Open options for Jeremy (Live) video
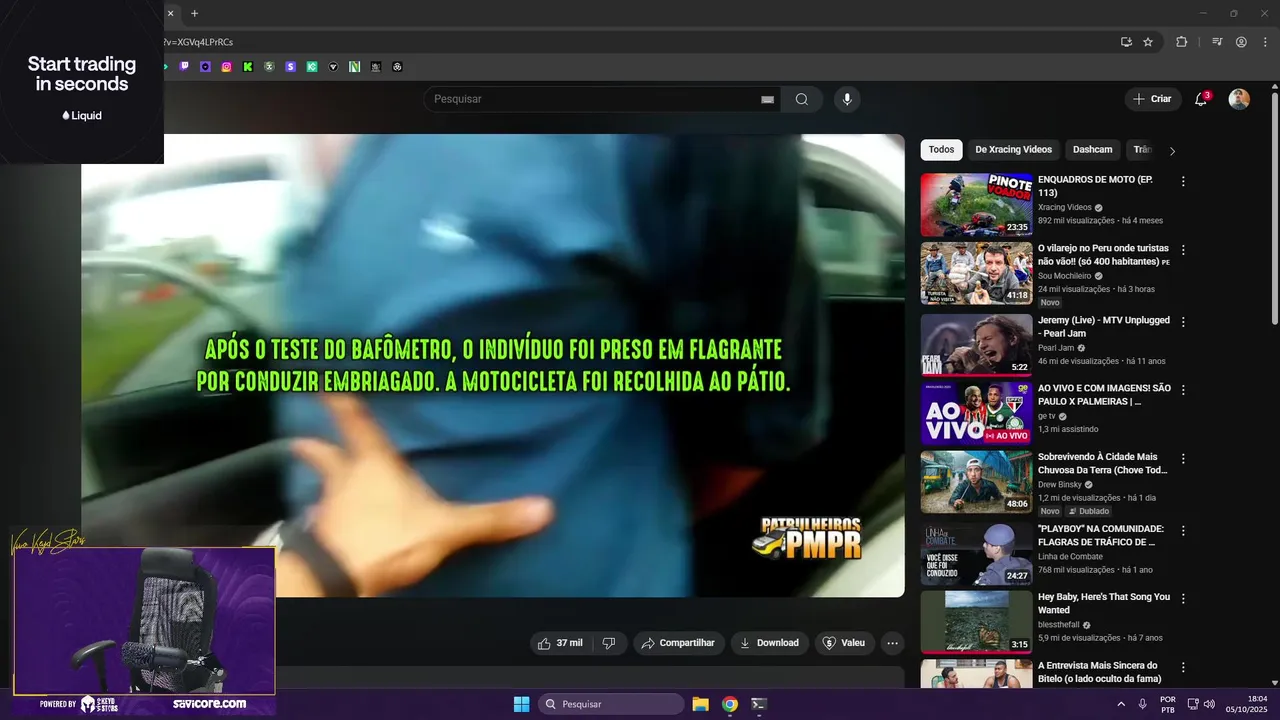 [x=1183, y=322]
